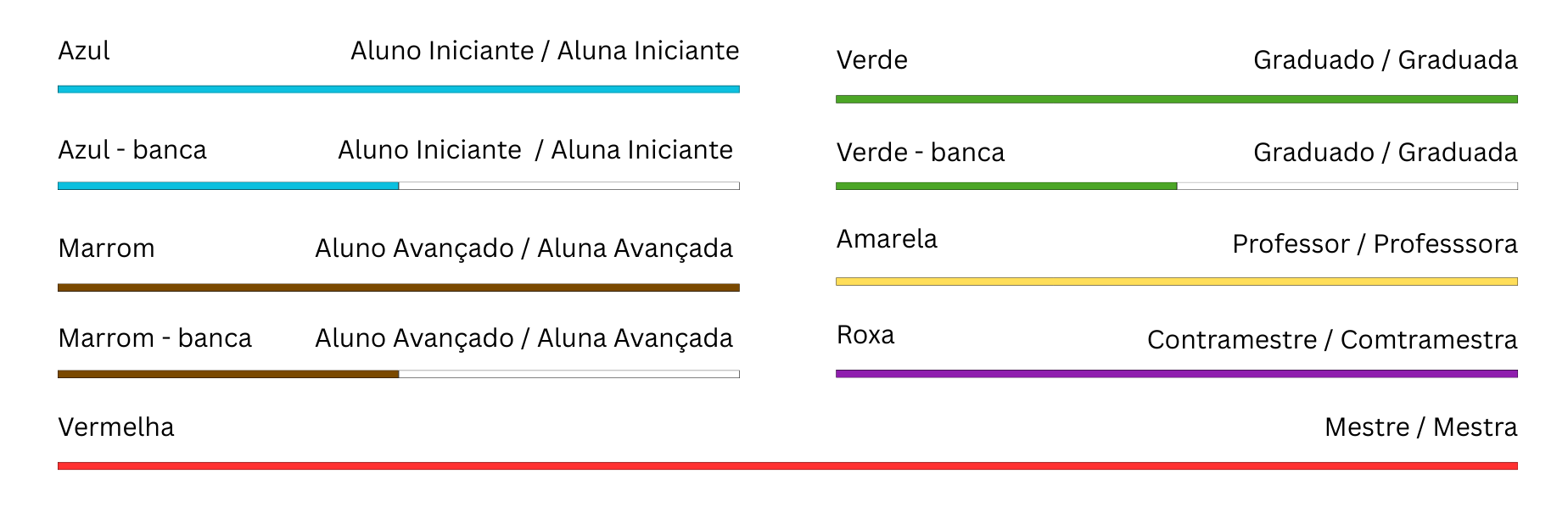The image size is (1568, 513).
Task: Click the solid cyan Azul bar
Action: pos(398,89)
